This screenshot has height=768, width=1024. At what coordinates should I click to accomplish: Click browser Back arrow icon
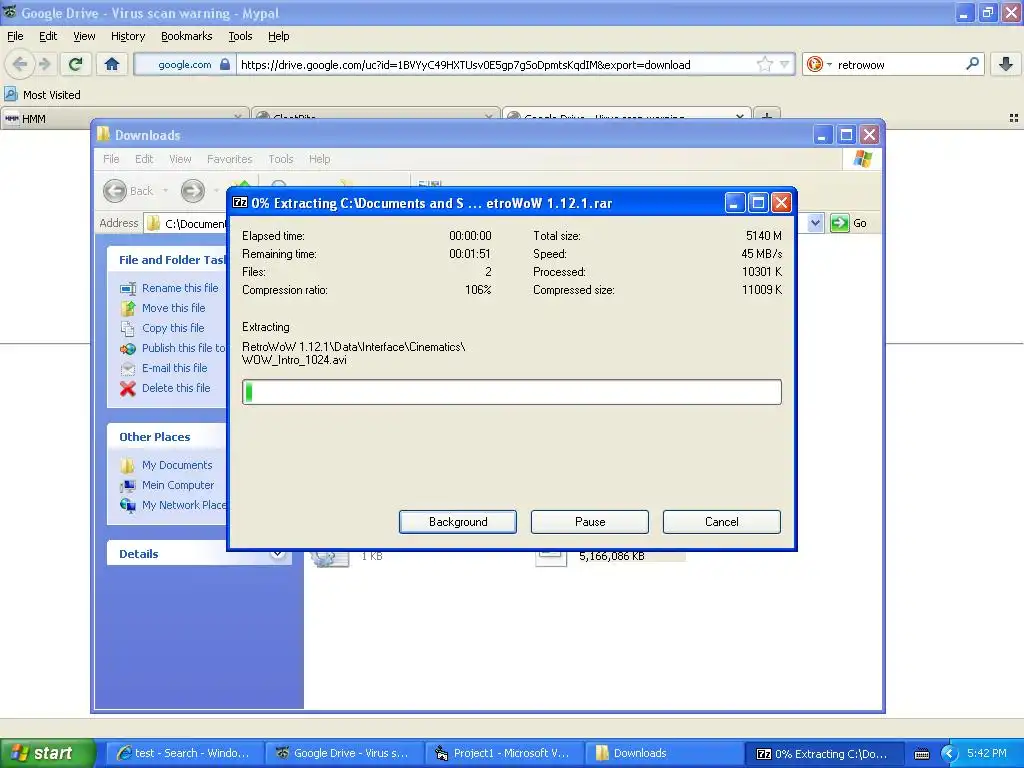(x=20, y=64)
